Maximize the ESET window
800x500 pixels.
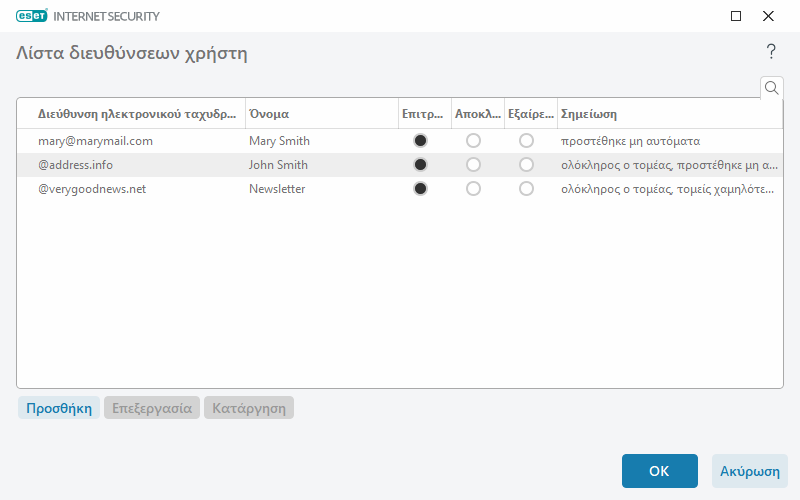[x=736, y=16]
